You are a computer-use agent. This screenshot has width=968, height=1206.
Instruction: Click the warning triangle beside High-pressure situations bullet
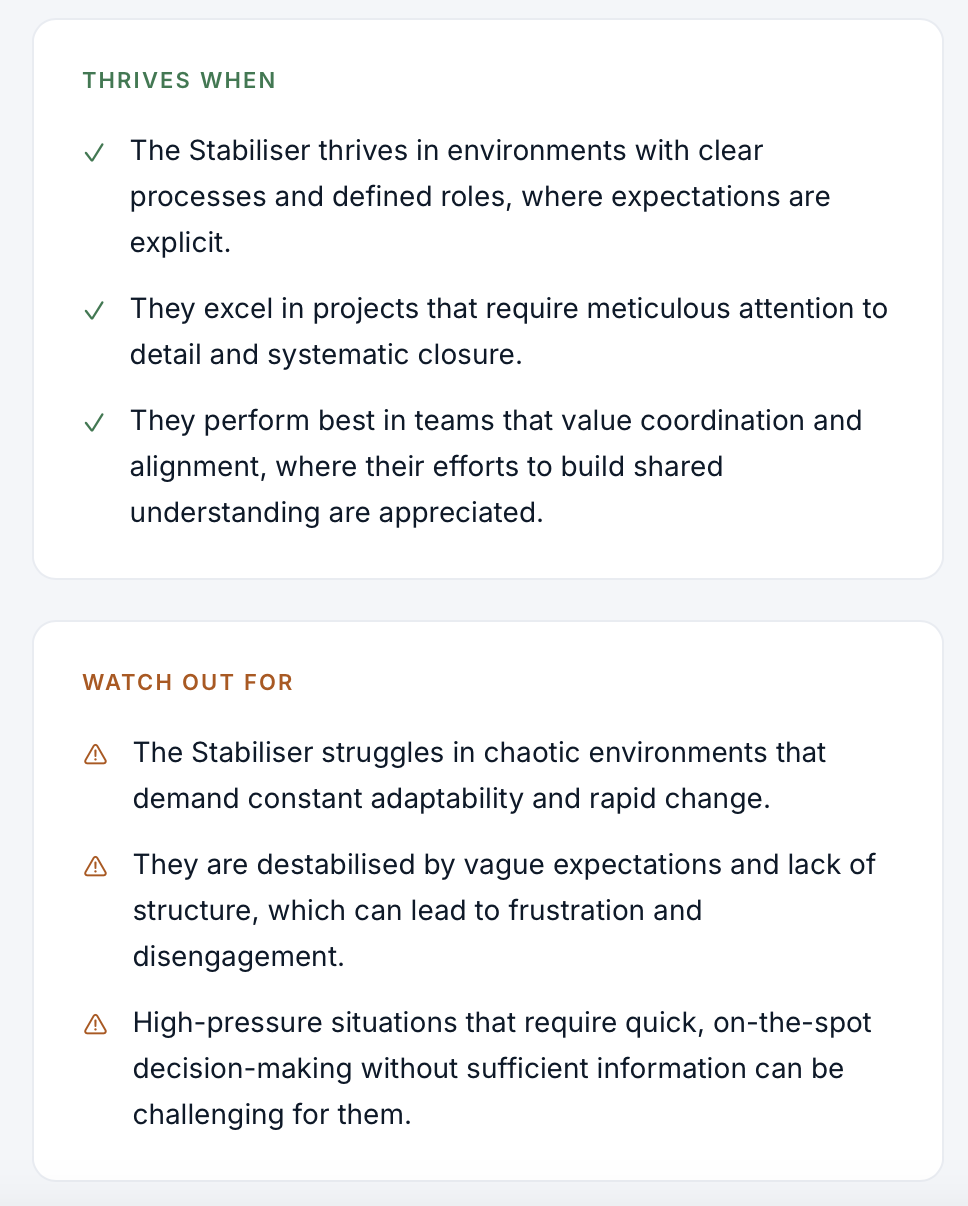96,1025
